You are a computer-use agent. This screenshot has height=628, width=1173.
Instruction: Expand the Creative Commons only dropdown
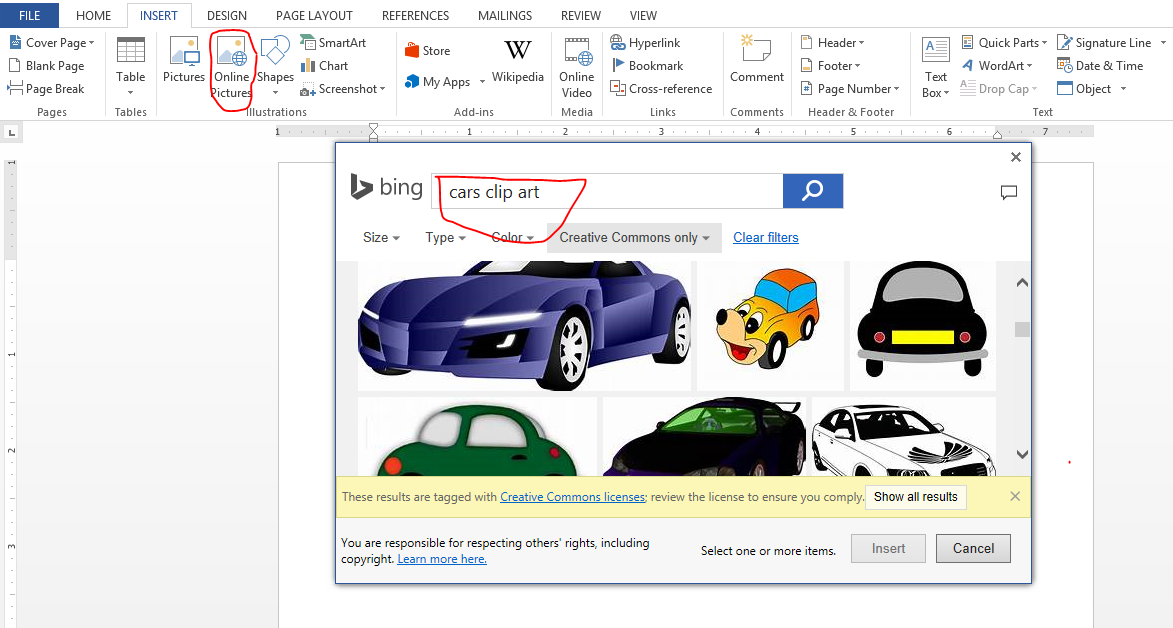(x=634, y=238)
